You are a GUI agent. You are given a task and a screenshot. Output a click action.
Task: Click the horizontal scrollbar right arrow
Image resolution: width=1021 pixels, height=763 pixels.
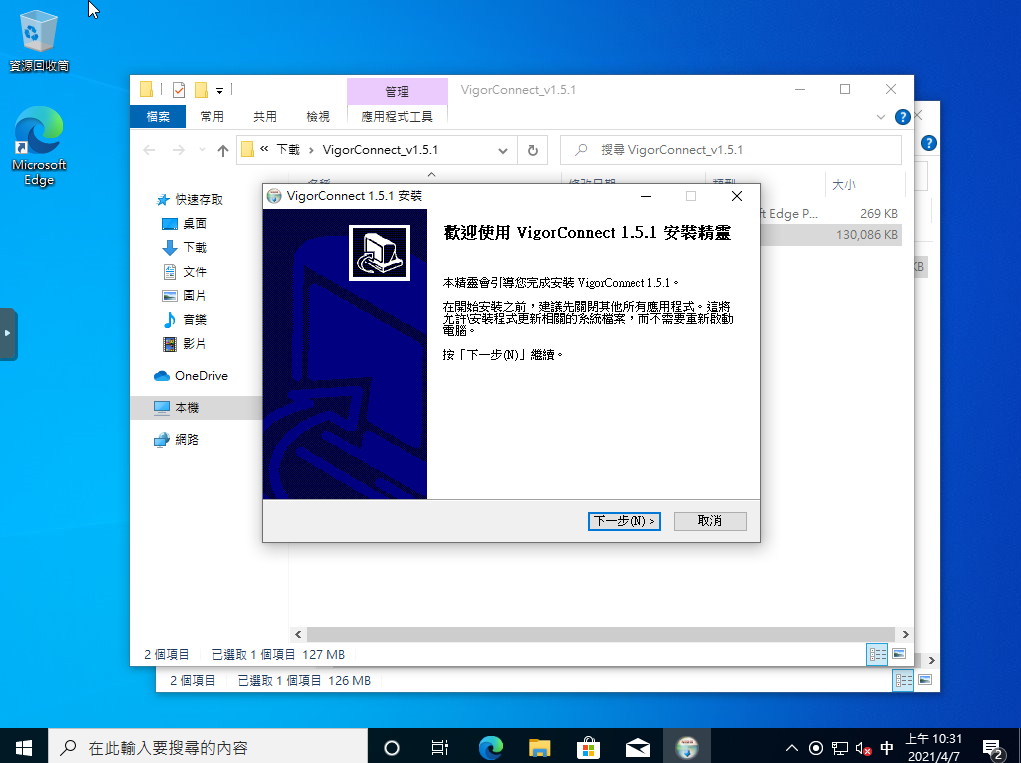[x=905, y=634]
